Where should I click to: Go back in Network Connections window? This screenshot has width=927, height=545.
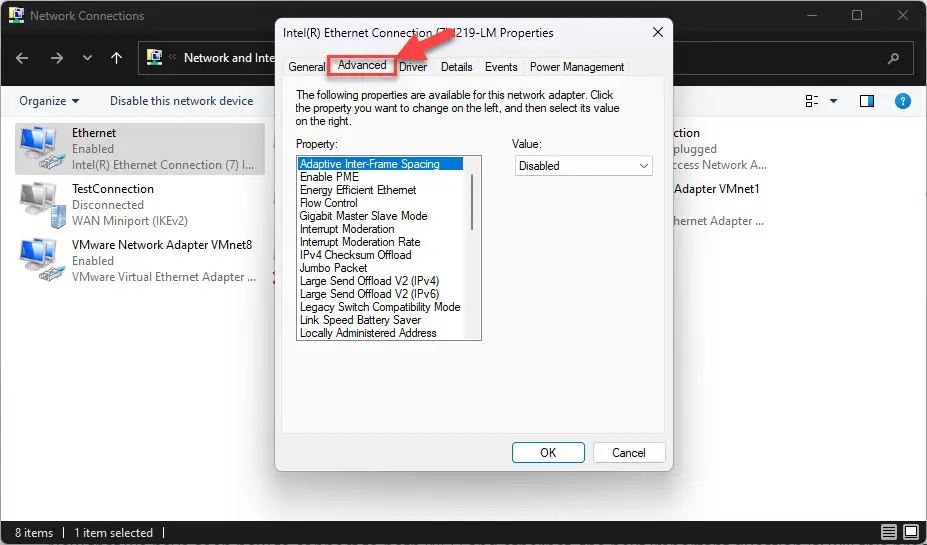[x=22, y=58]
